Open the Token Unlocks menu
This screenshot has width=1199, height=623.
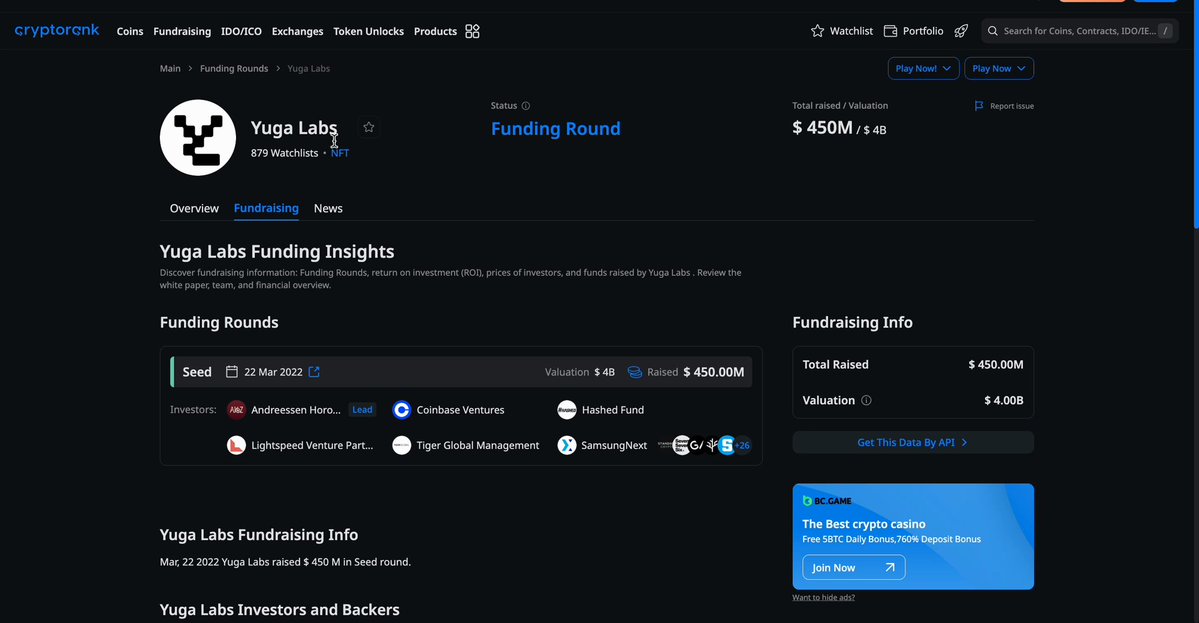click(369, 31)
